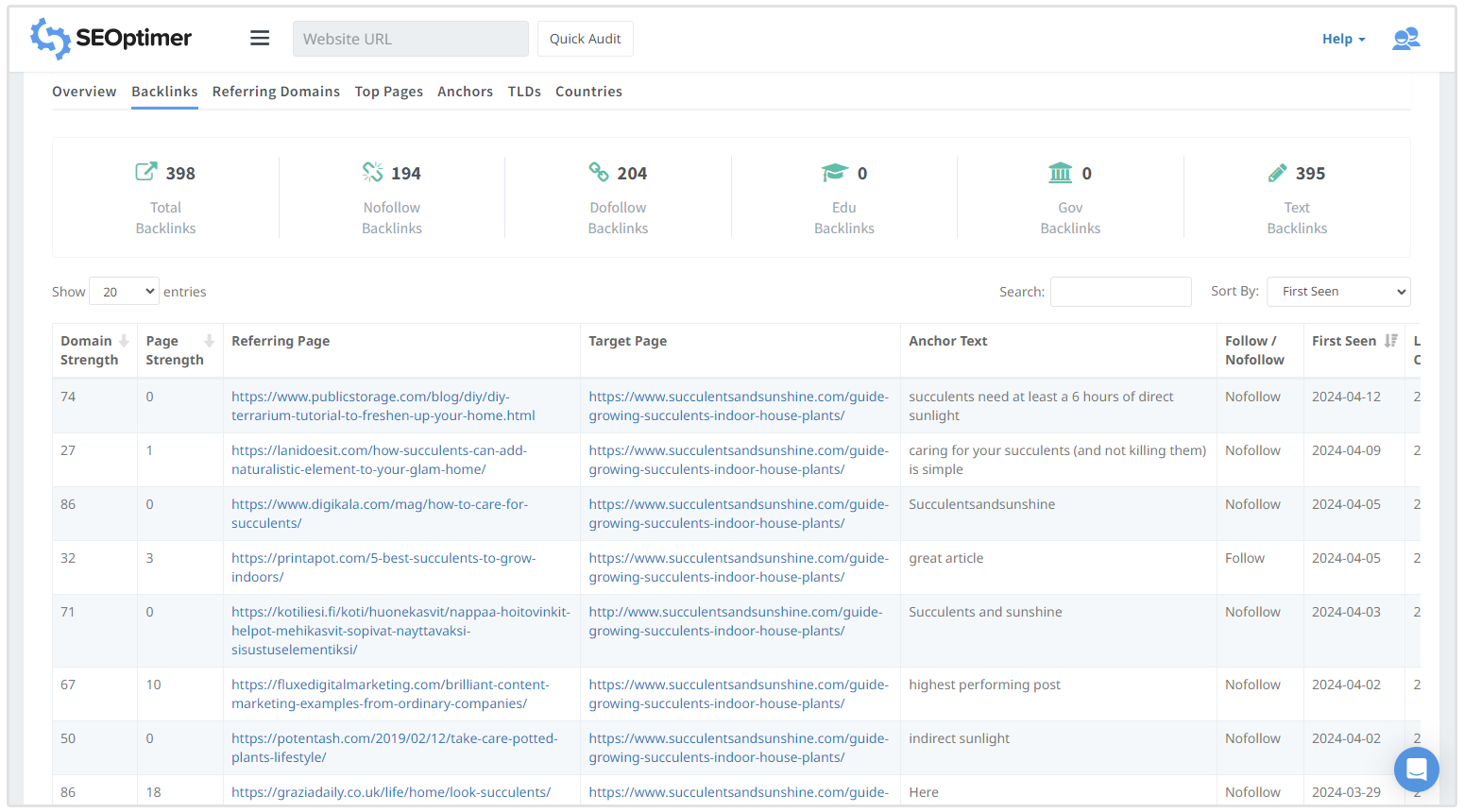The height and width of the screenshot is (812, 1464).
Task: Open the user account icon
Action: click(1405, 39)
